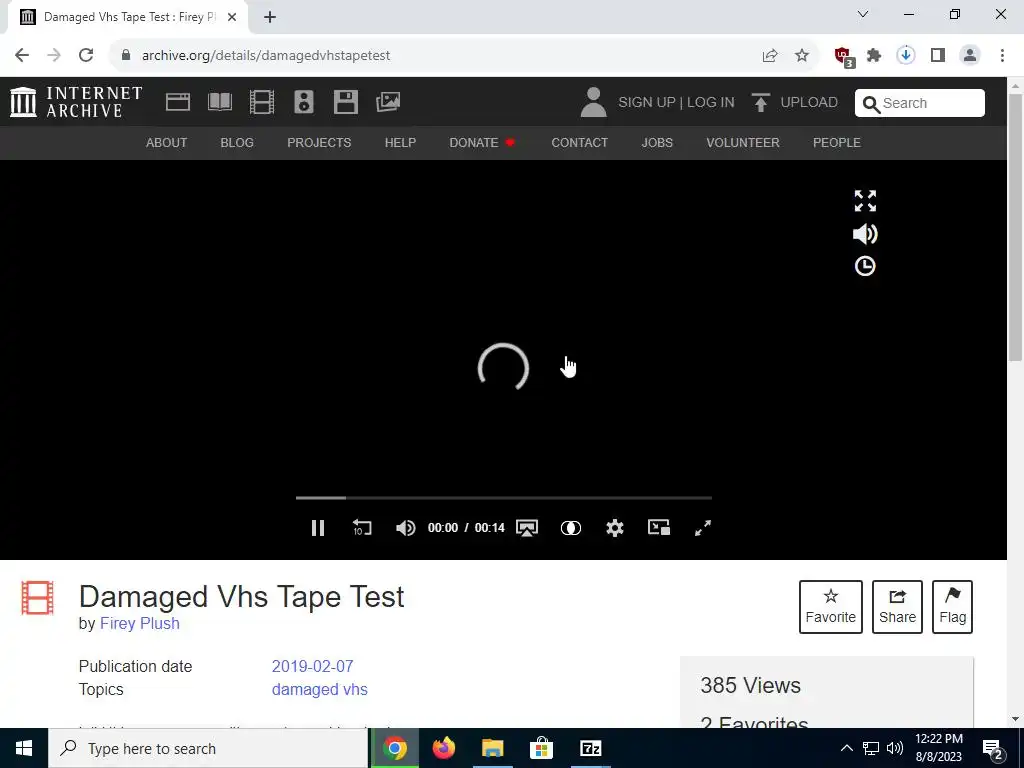Open the PROJECTS menu item

click(319, 142)
